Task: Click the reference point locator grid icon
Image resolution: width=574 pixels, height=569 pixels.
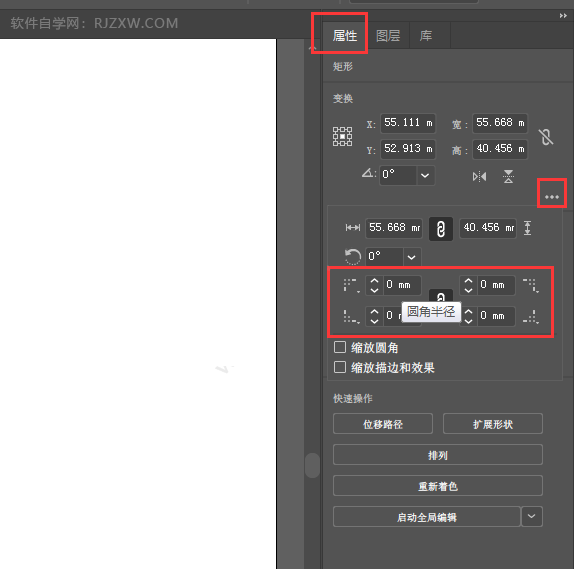Action: coord(342,137)
